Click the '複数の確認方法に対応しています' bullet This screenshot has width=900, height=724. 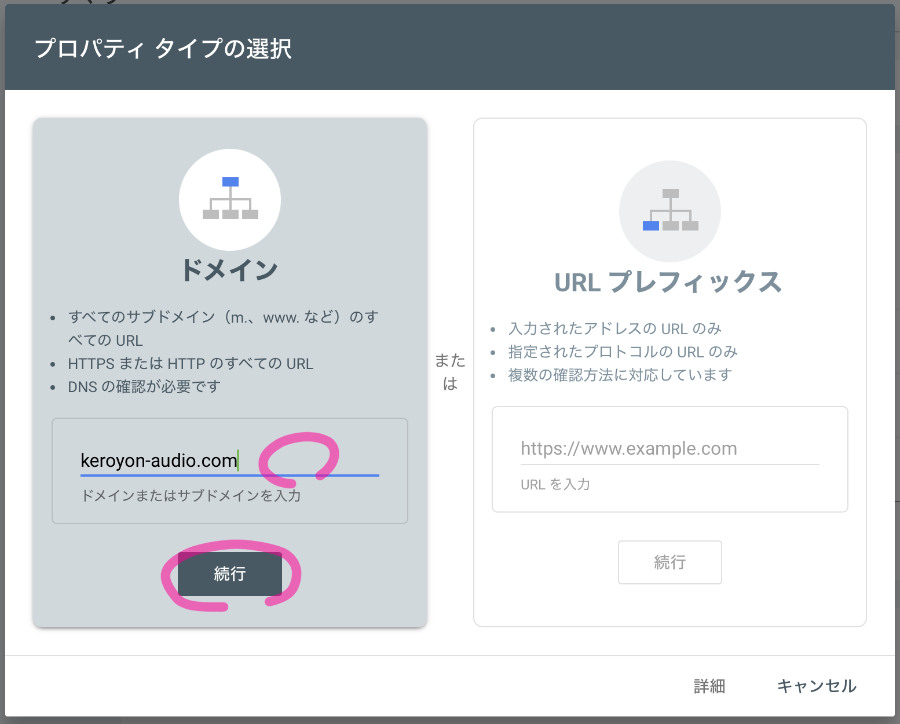[x=620, y=375]
